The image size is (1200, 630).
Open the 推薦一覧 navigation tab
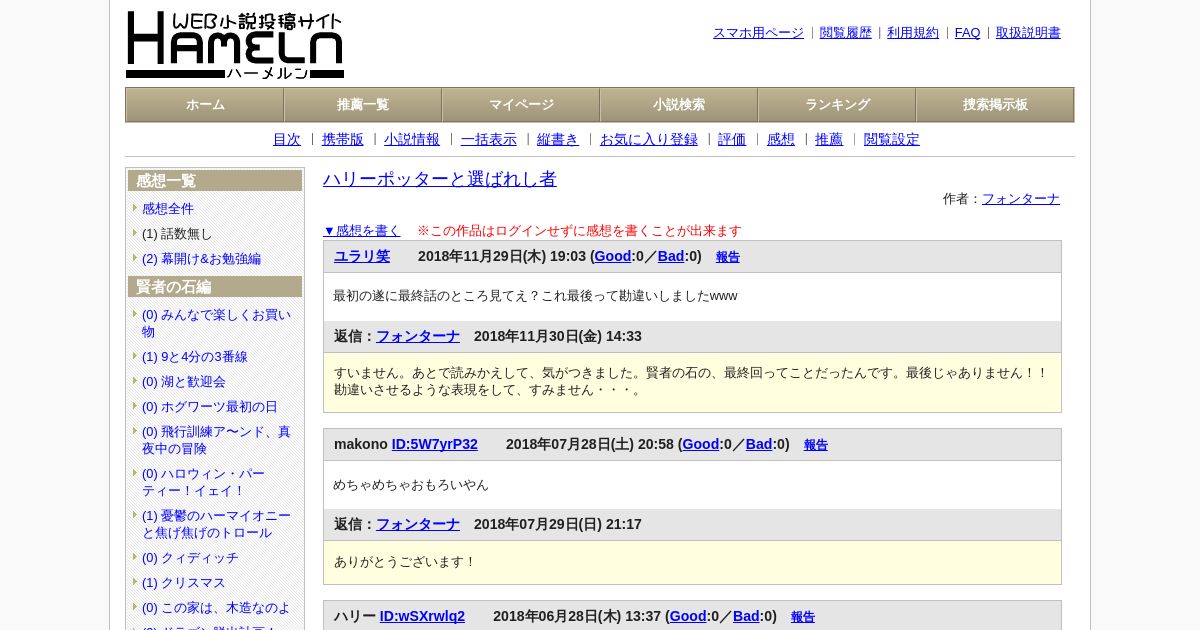click(363, 105)
